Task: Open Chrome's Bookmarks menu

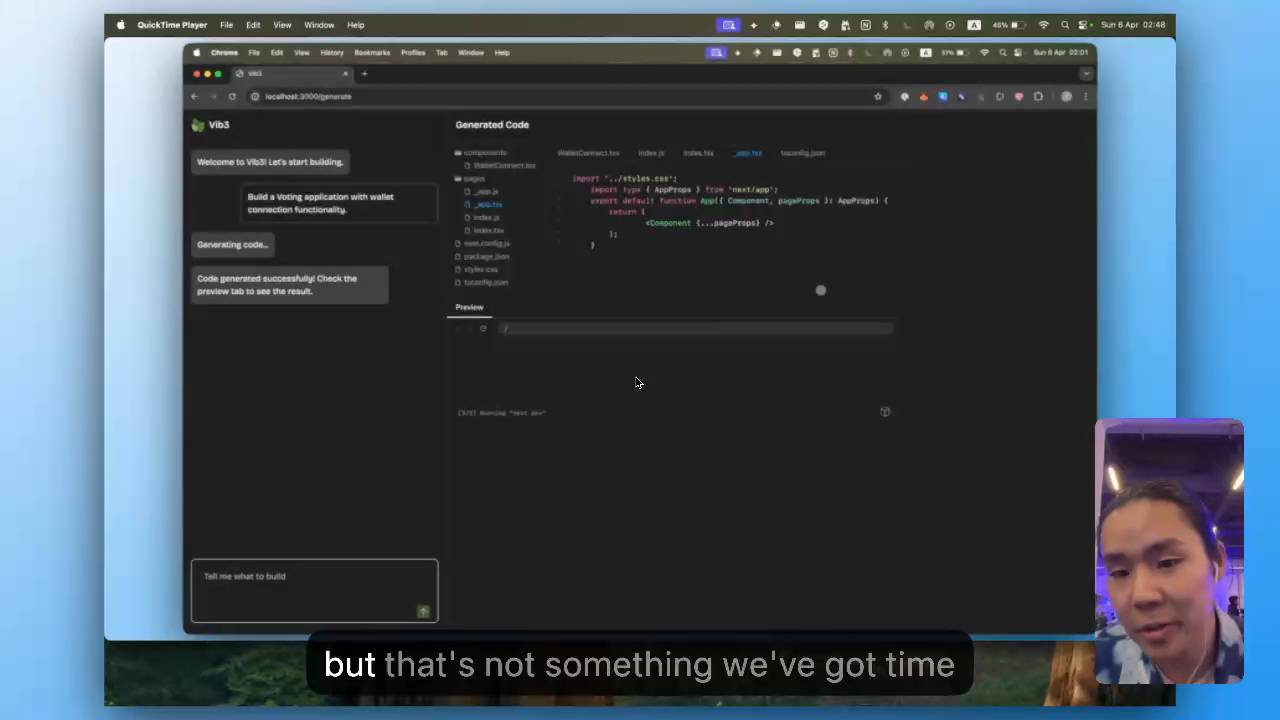Action: (372, 53)
